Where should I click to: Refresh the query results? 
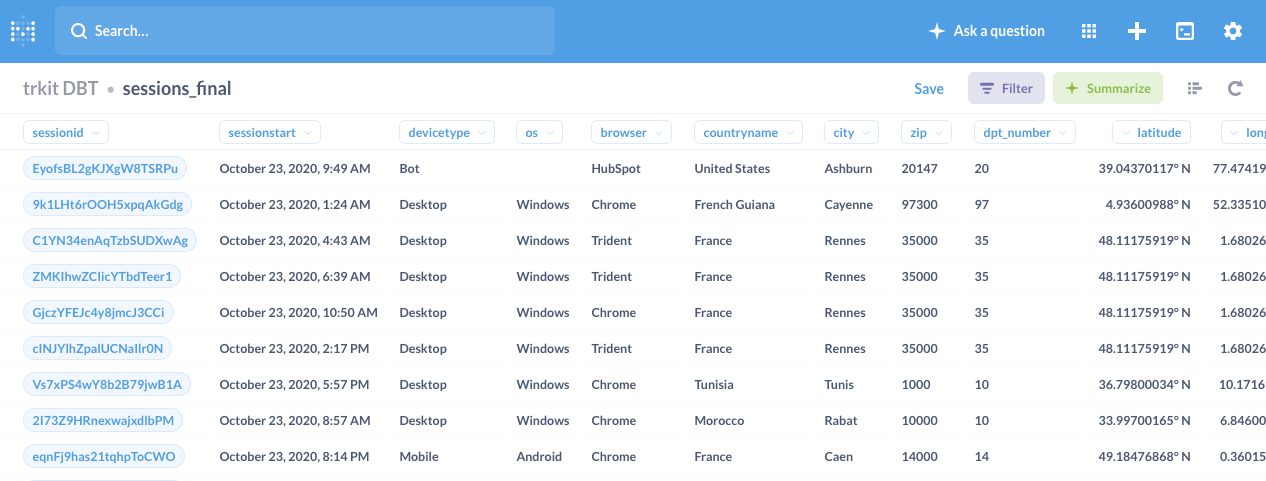pyautogui.click(x=1235, y=89)
